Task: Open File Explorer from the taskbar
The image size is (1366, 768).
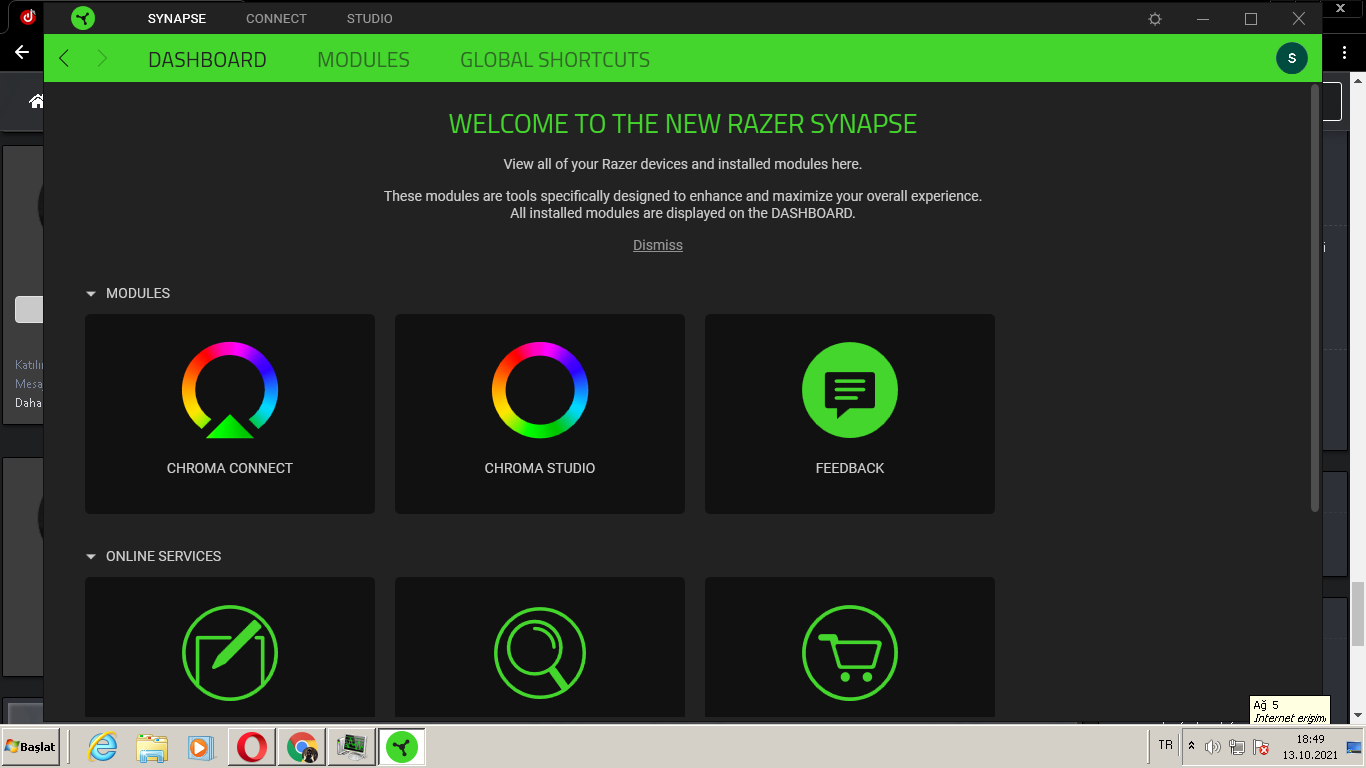Action: pyautogui.click(x=152, y=747)
